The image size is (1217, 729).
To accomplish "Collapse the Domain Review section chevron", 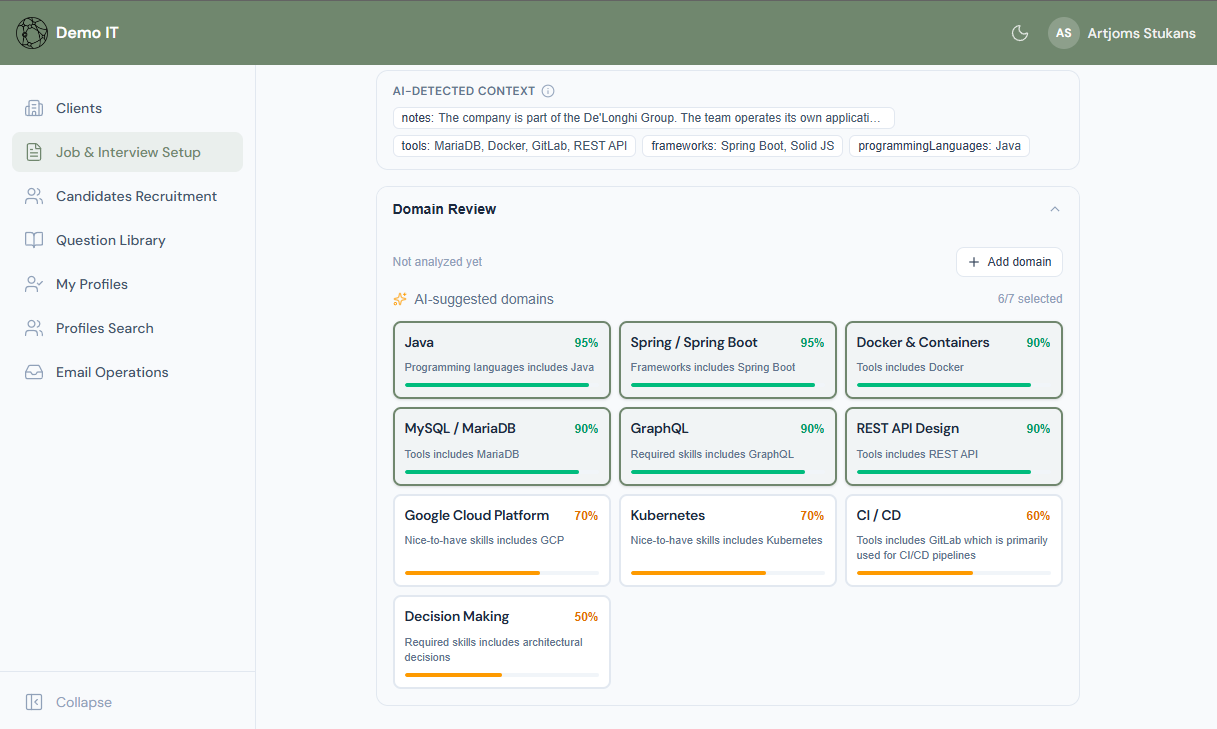I will 1055,209.
